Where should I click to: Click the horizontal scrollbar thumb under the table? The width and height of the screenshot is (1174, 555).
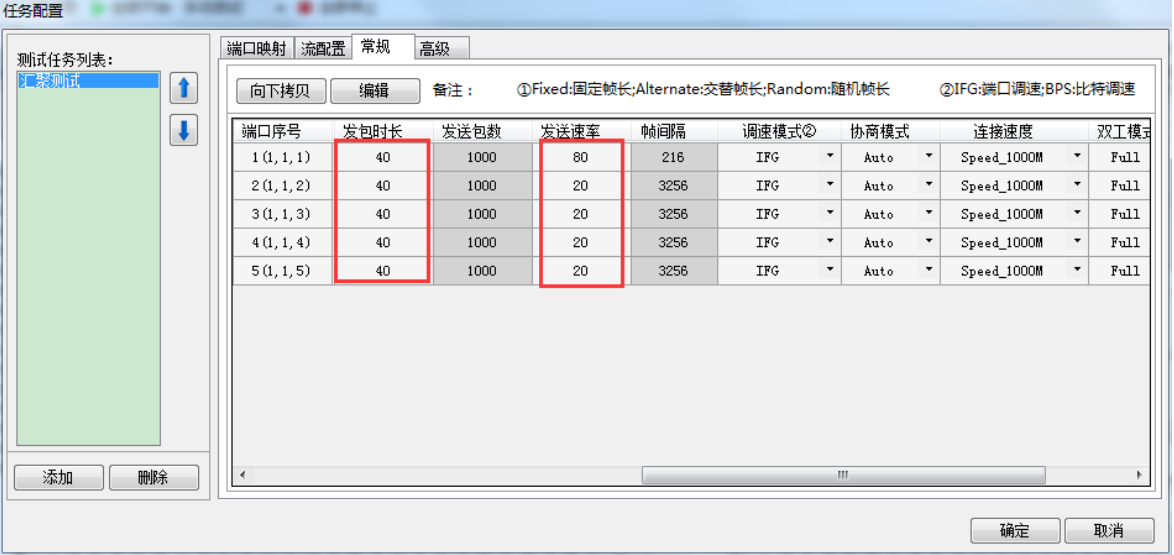842,475
